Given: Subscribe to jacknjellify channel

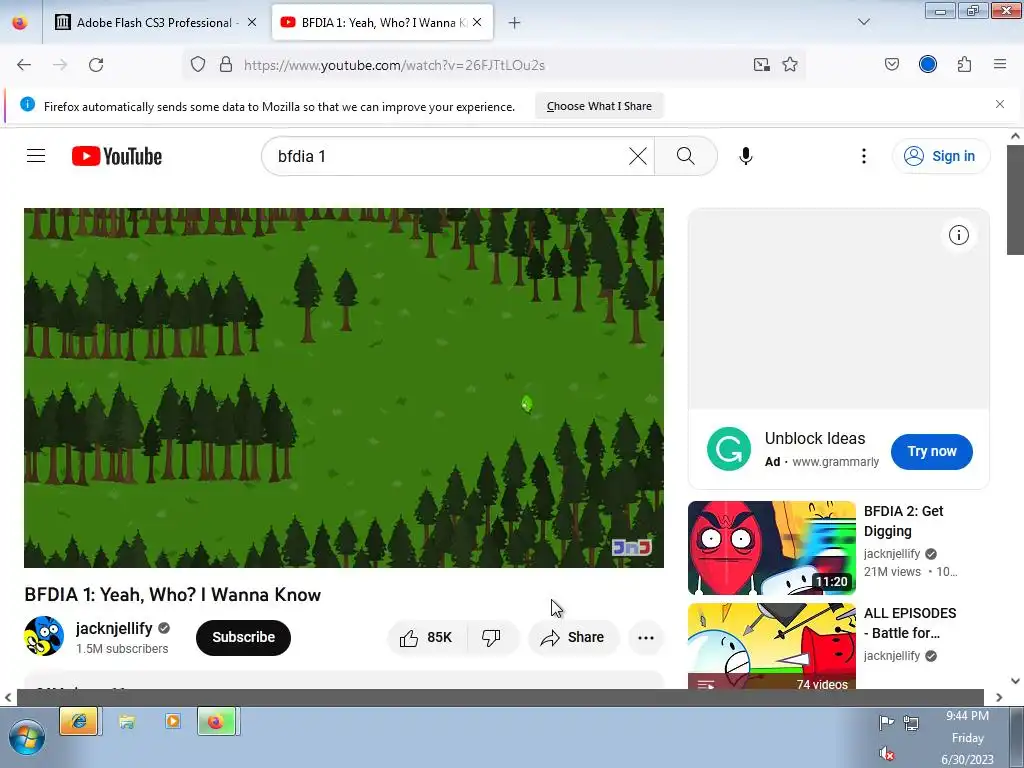Looking at the screenshot, I should click(244, 637).
